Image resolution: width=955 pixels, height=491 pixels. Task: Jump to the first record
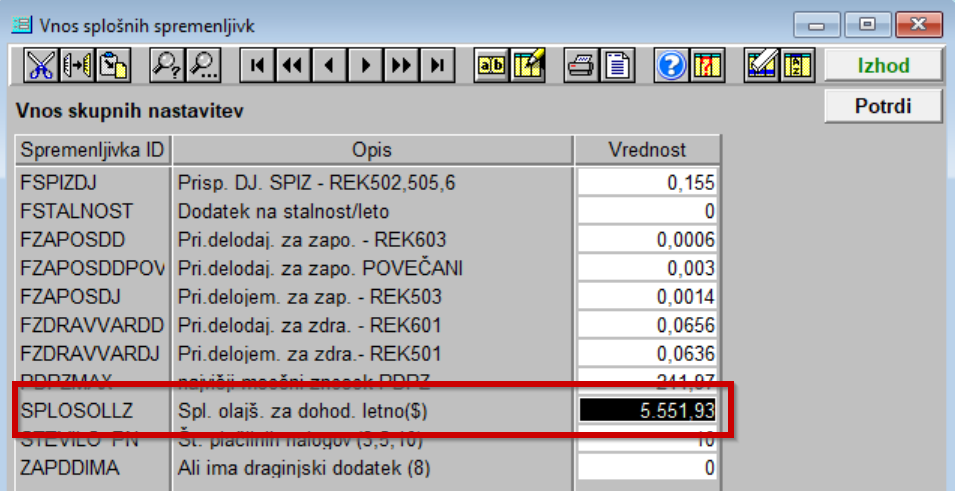(x=257, y=66)
